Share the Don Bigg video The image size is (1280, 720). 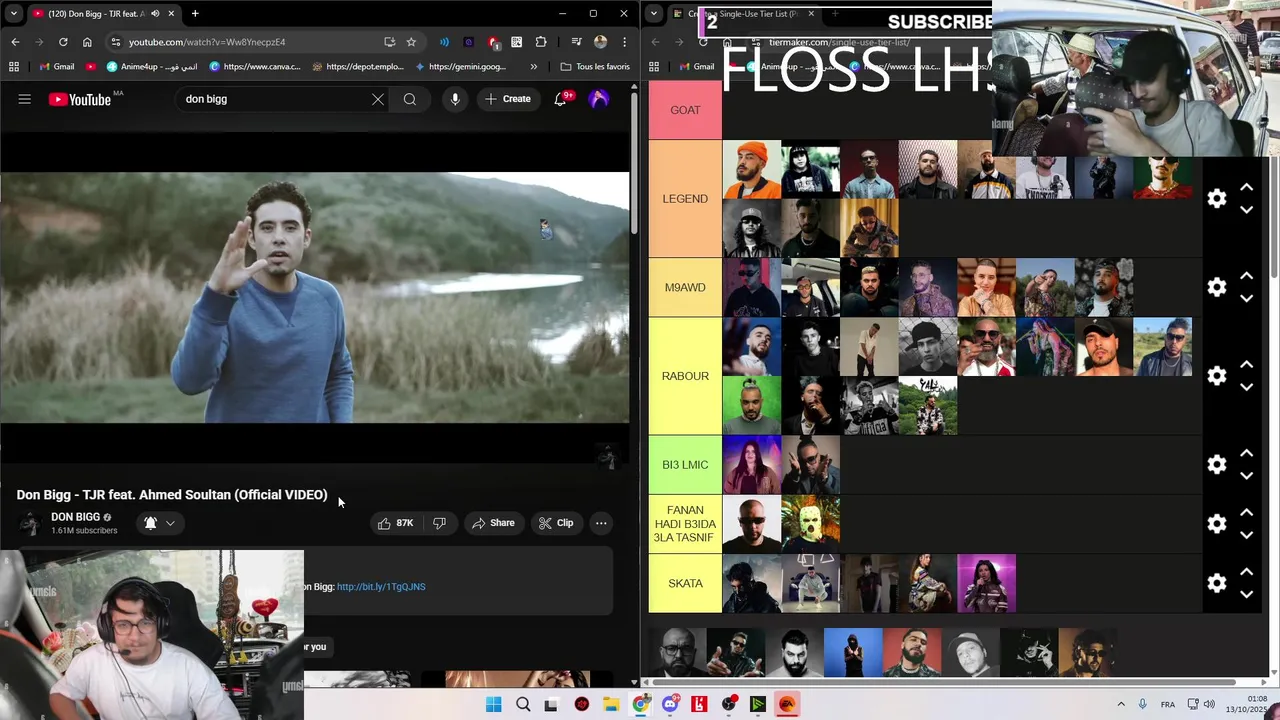(x=493, y=523)
